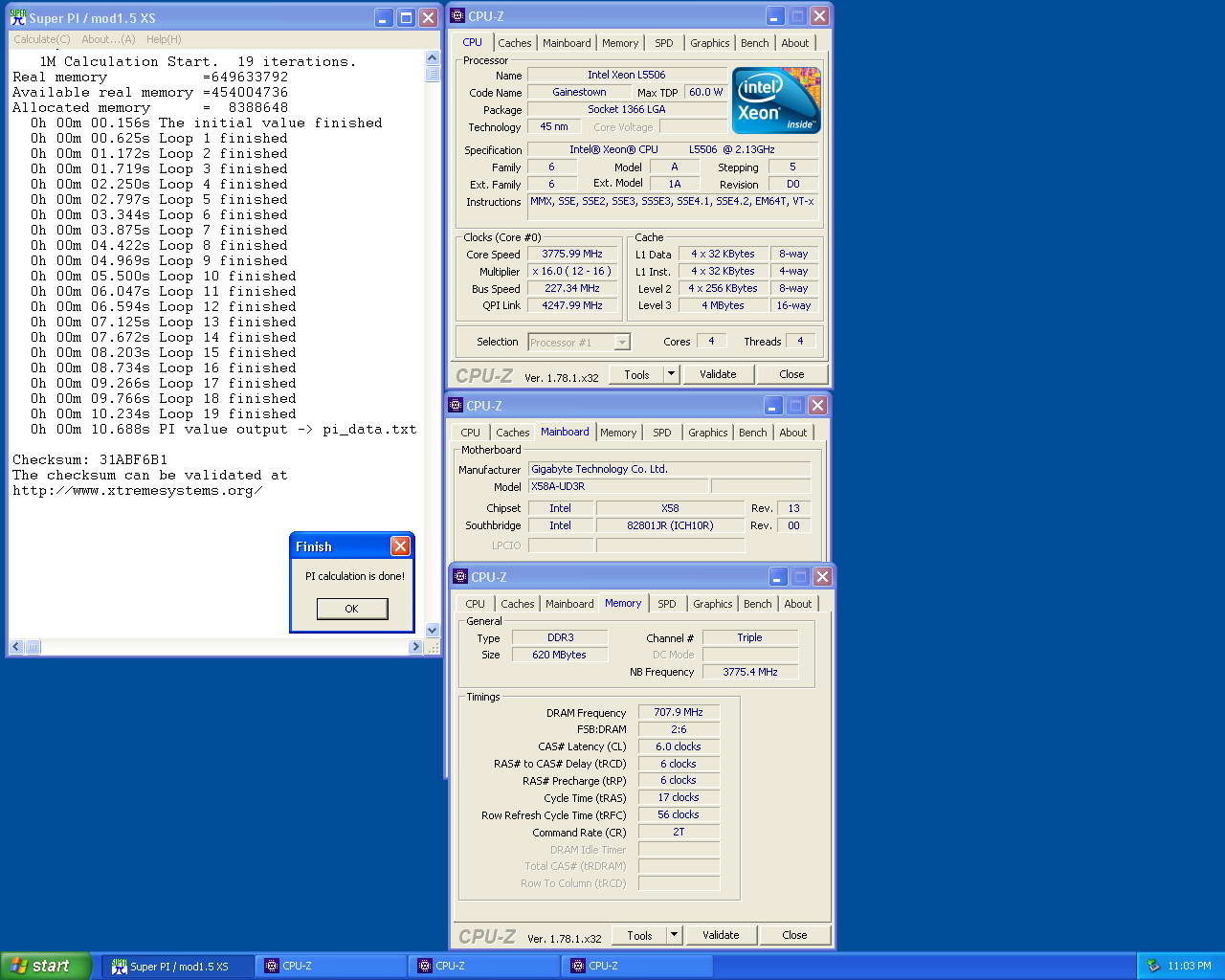Click the Core Speed 3775.99 MHz value

572,255
